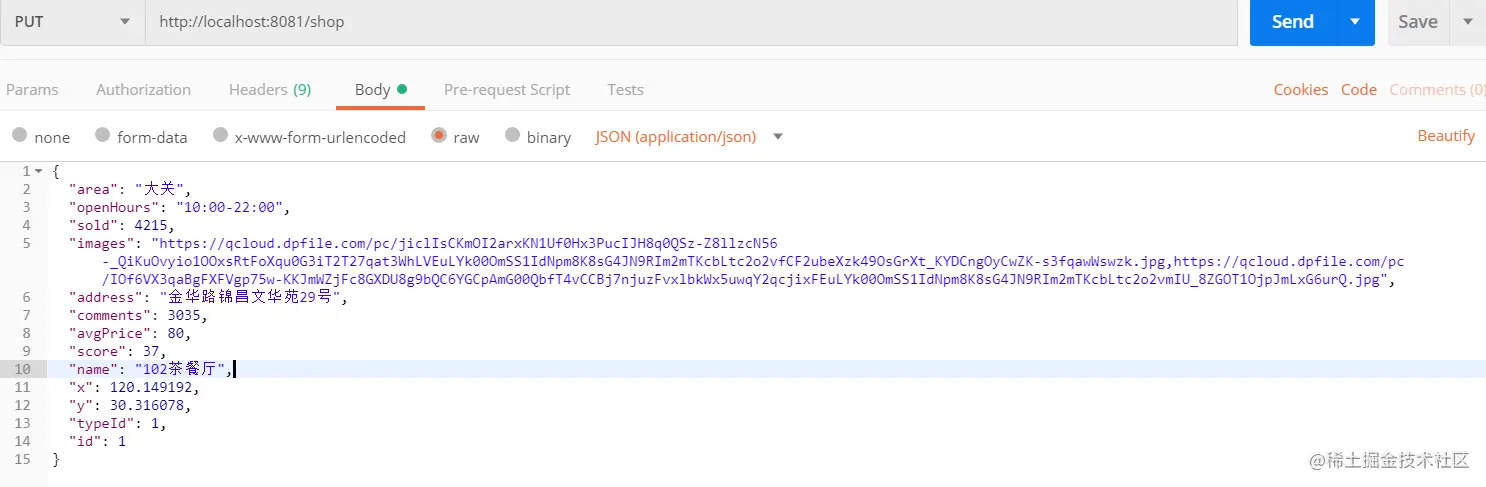The height and width of the screenshot is (487, 1486).
Task: Switch to the Params tab
Action: point(32,90)
